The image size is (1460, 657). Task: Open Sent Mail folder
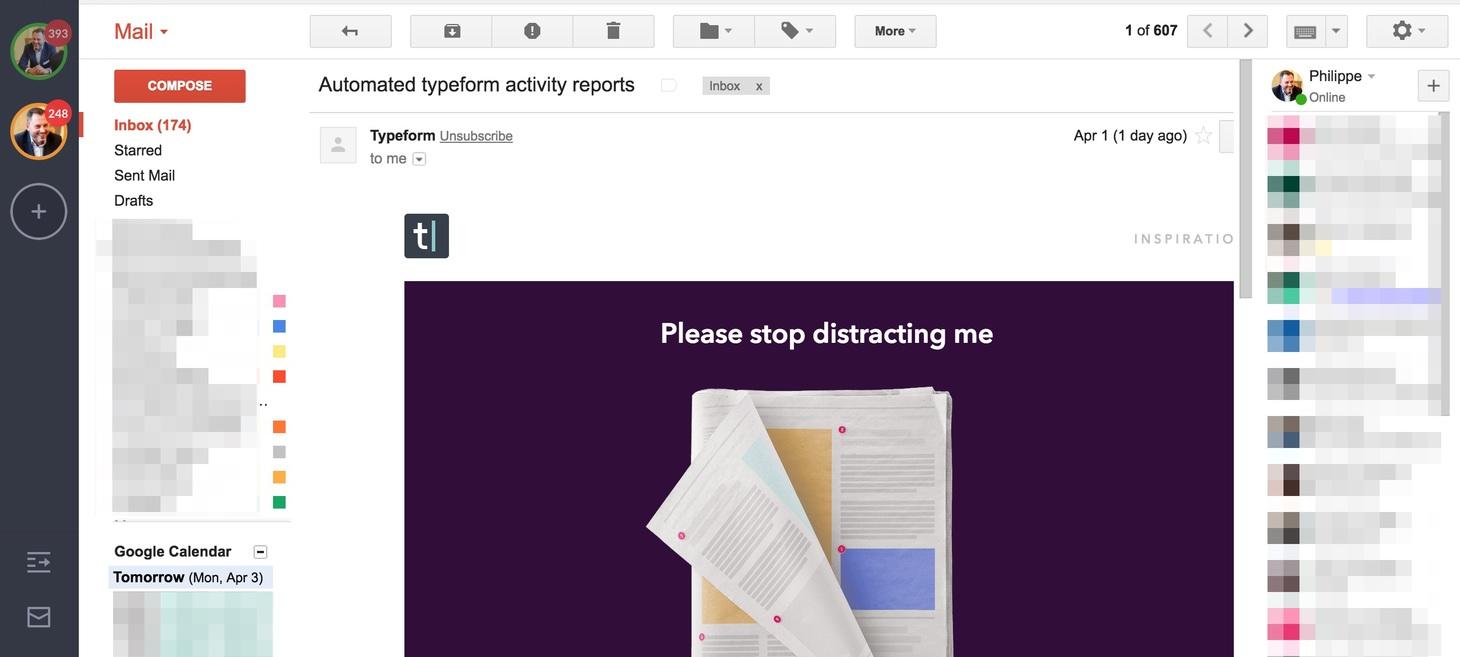point(144,175)
